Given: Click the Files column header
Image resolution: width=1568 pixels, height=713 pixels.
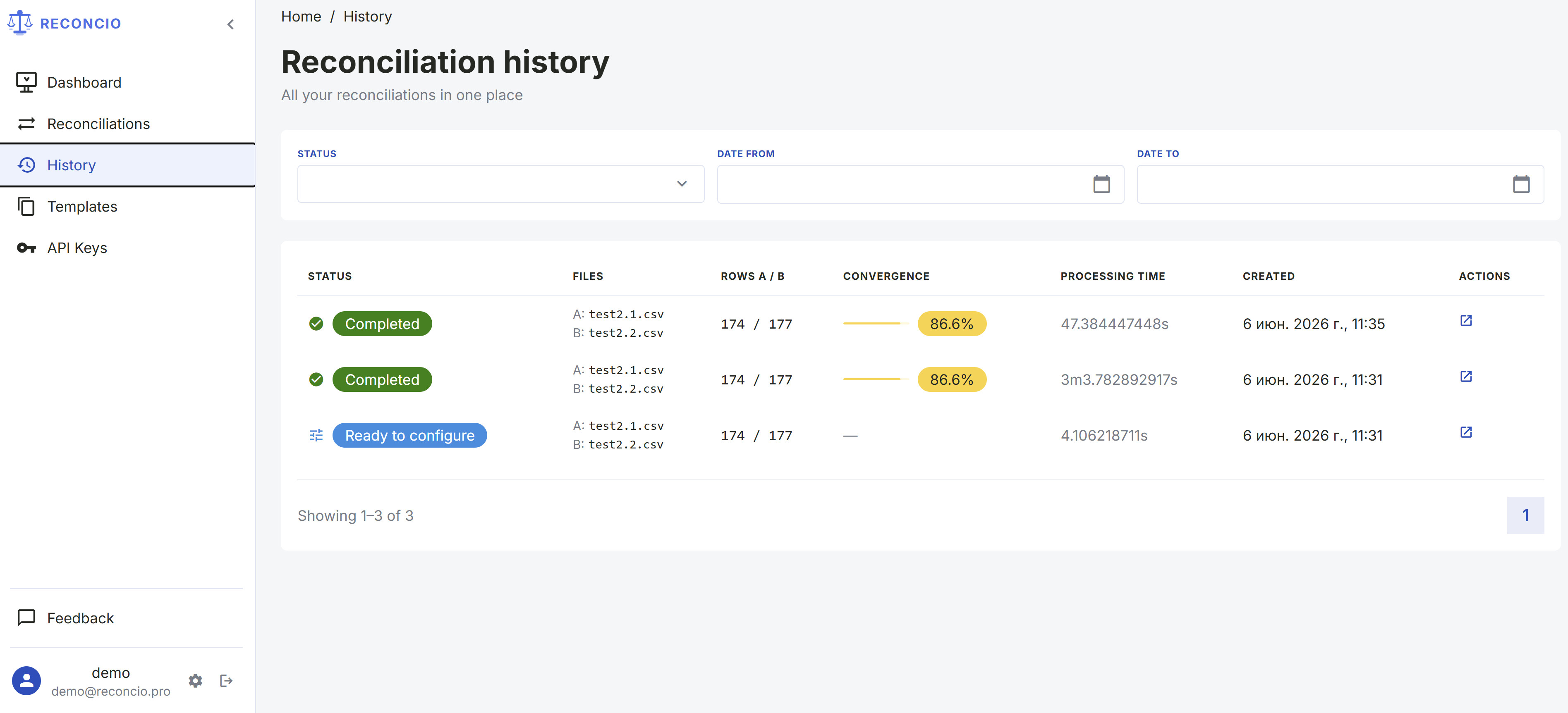Looking at the screenshot, I should [x=588, y=276].
